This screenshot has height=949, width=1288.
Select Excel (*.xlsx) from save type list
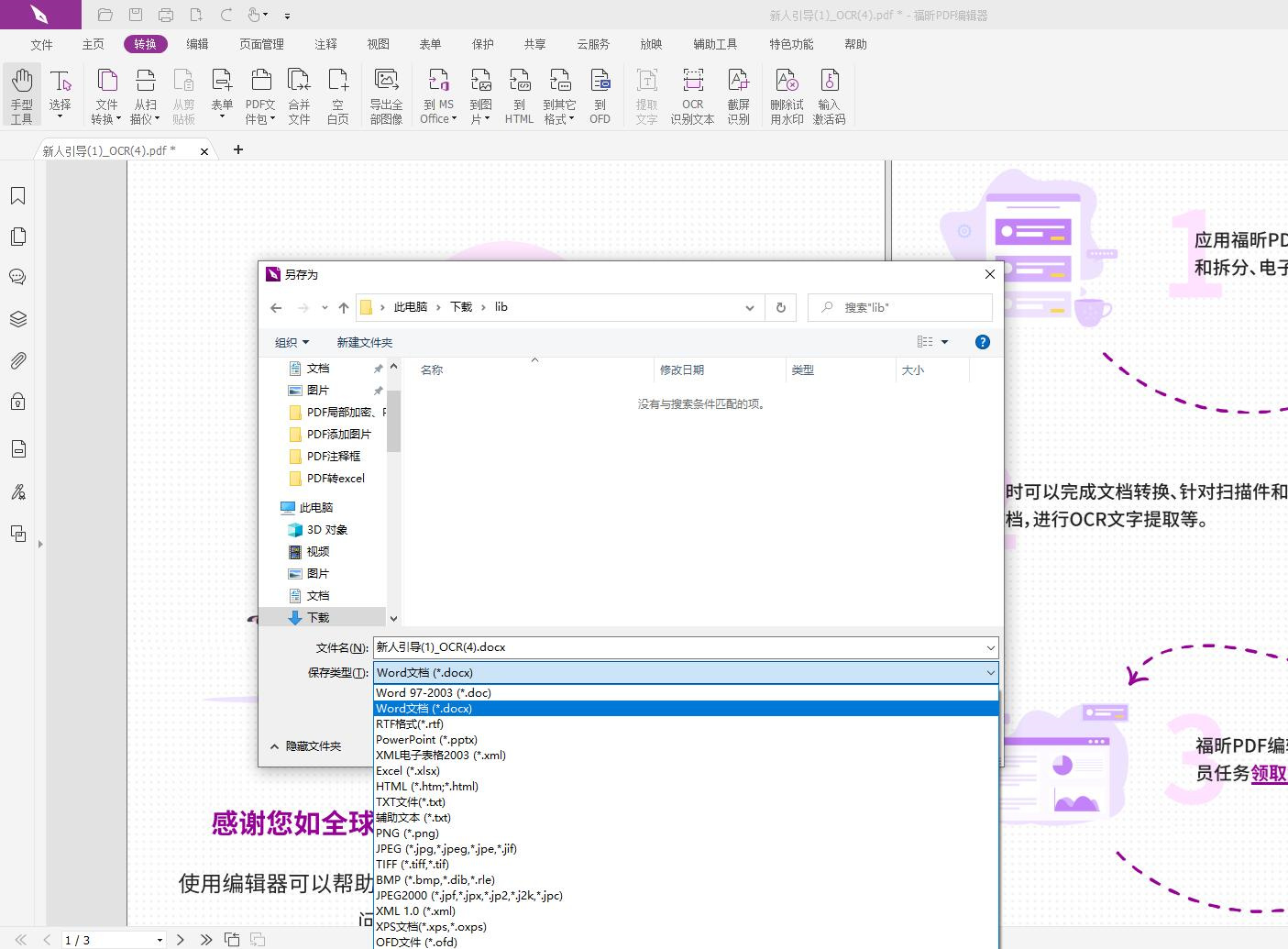coord(409,770)
